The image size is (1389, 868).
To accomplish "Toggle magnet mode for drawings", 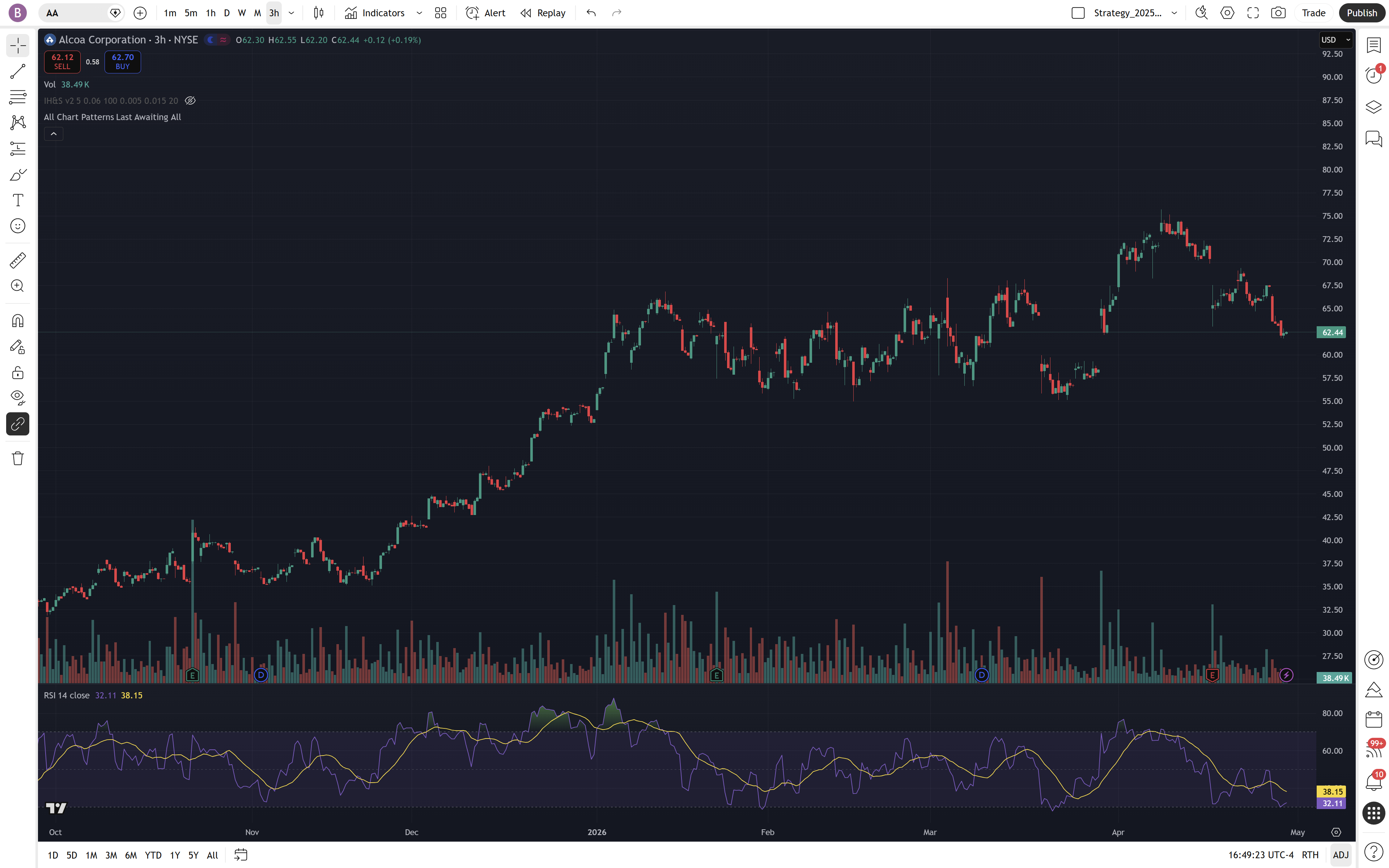I will (x=18, y=321).
